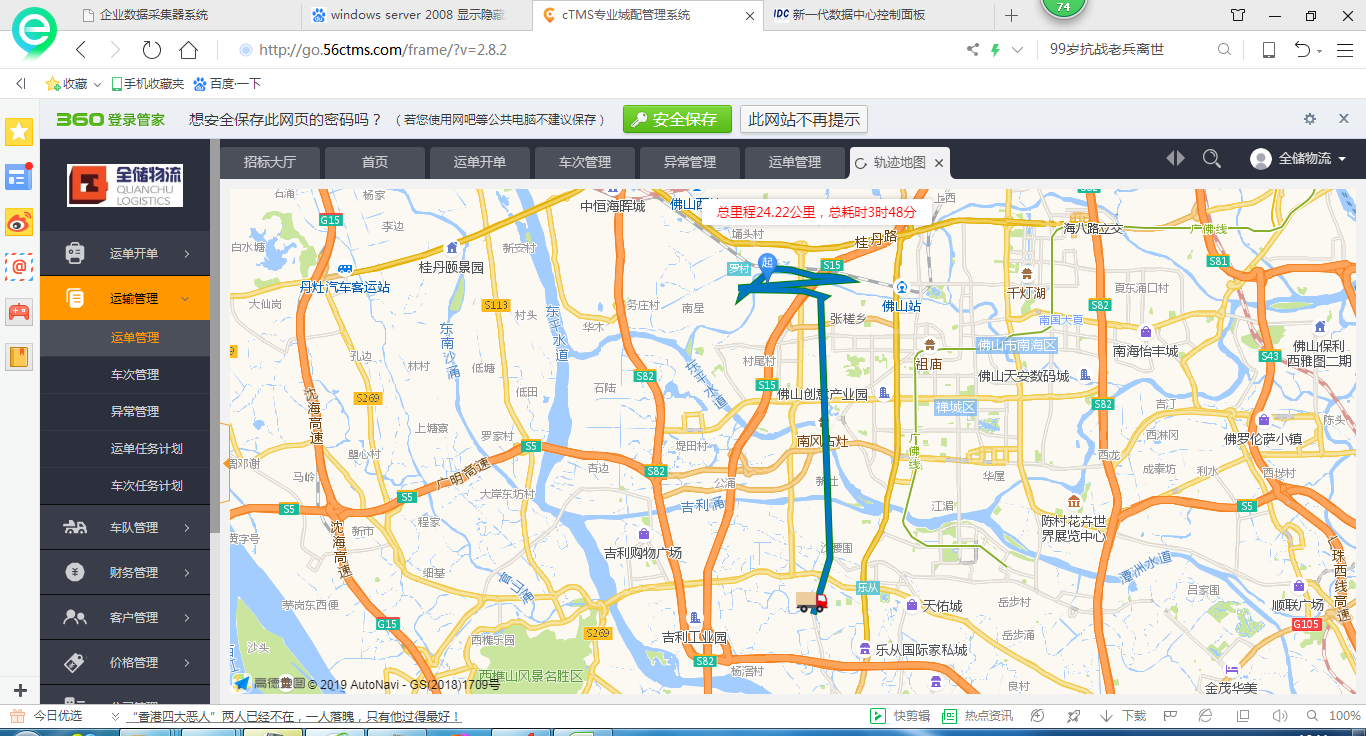Viewport: 1366px width, 736px height.
Task: Click the left-right tab scroll arrows icon
Action: click(1175, 159)
